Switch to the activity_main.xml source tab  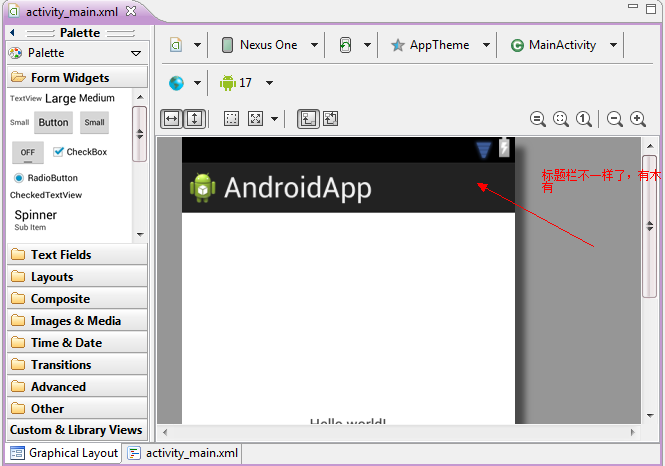[x=183, y=453]
